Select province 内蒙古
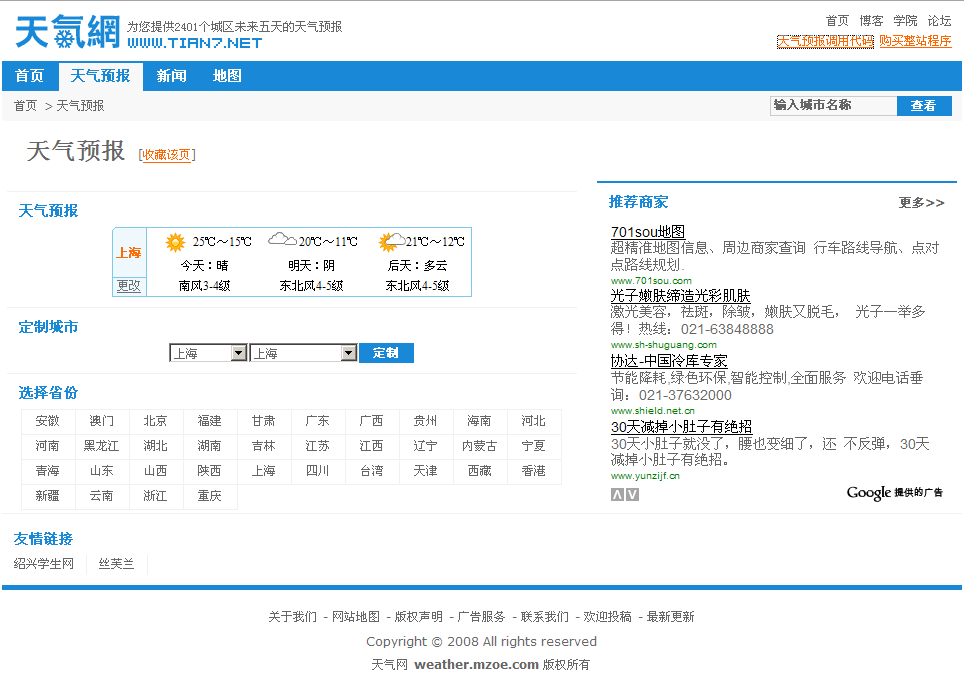964x682 pixels. tap(480, 446)
